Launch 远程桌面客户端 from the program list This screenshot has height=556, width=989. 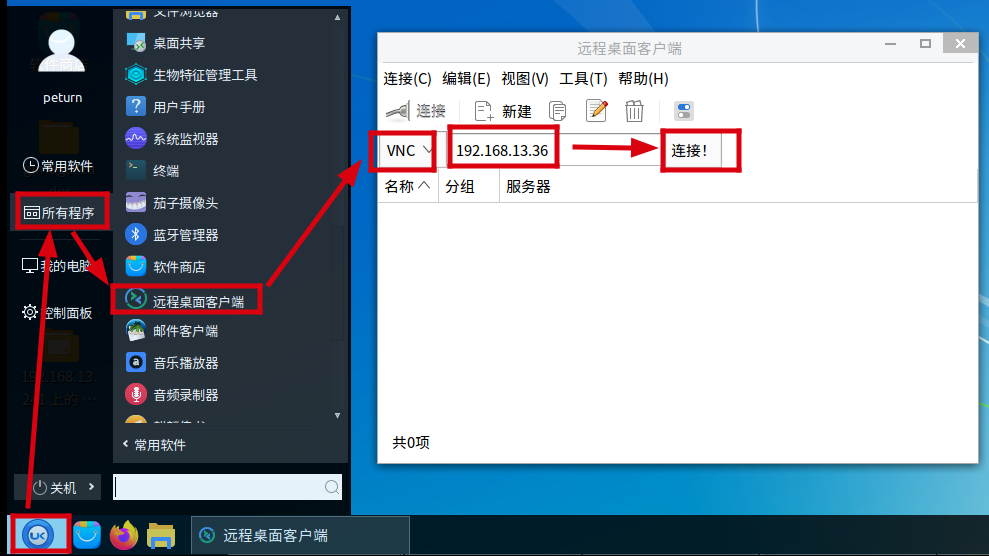[187, 301]
